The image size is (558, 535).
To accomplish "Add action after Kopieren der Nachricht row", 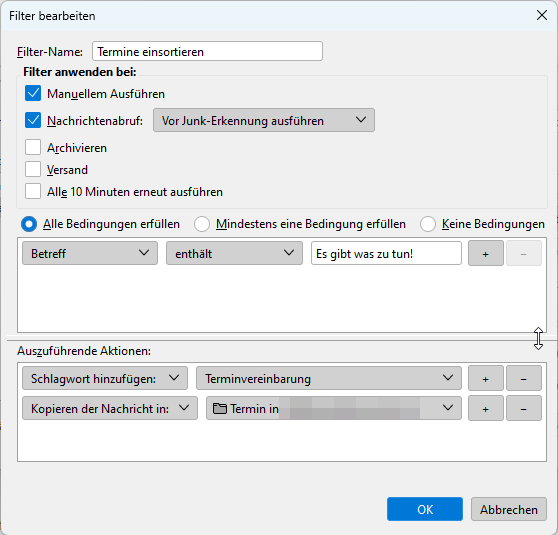I will (x=486, y=408).
